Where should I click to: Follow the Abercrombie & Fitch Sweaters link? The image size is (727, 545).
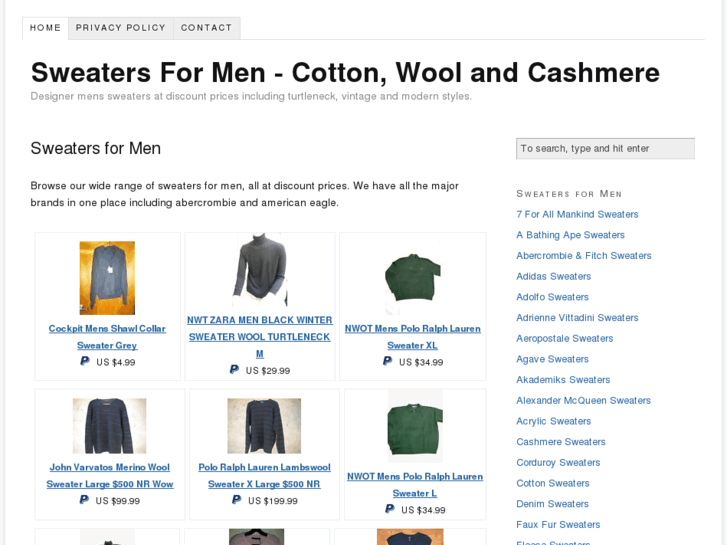point(584,256)
